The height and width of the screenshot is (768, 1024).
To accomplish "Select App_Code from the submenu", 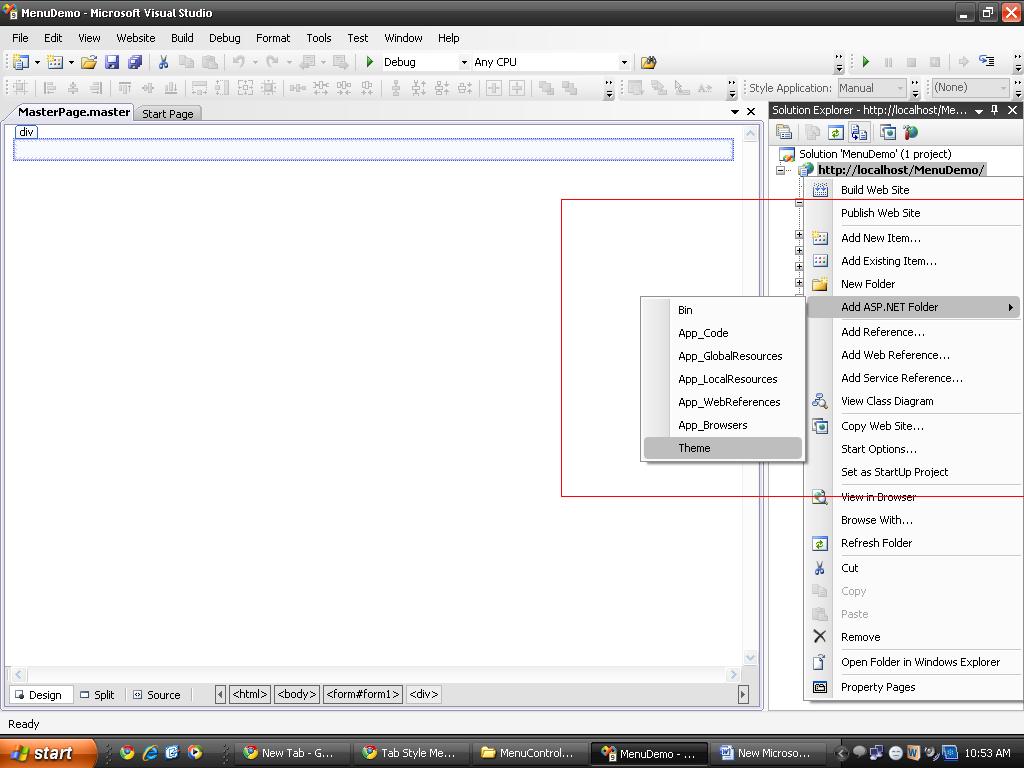I will click(x=722, y=333).
